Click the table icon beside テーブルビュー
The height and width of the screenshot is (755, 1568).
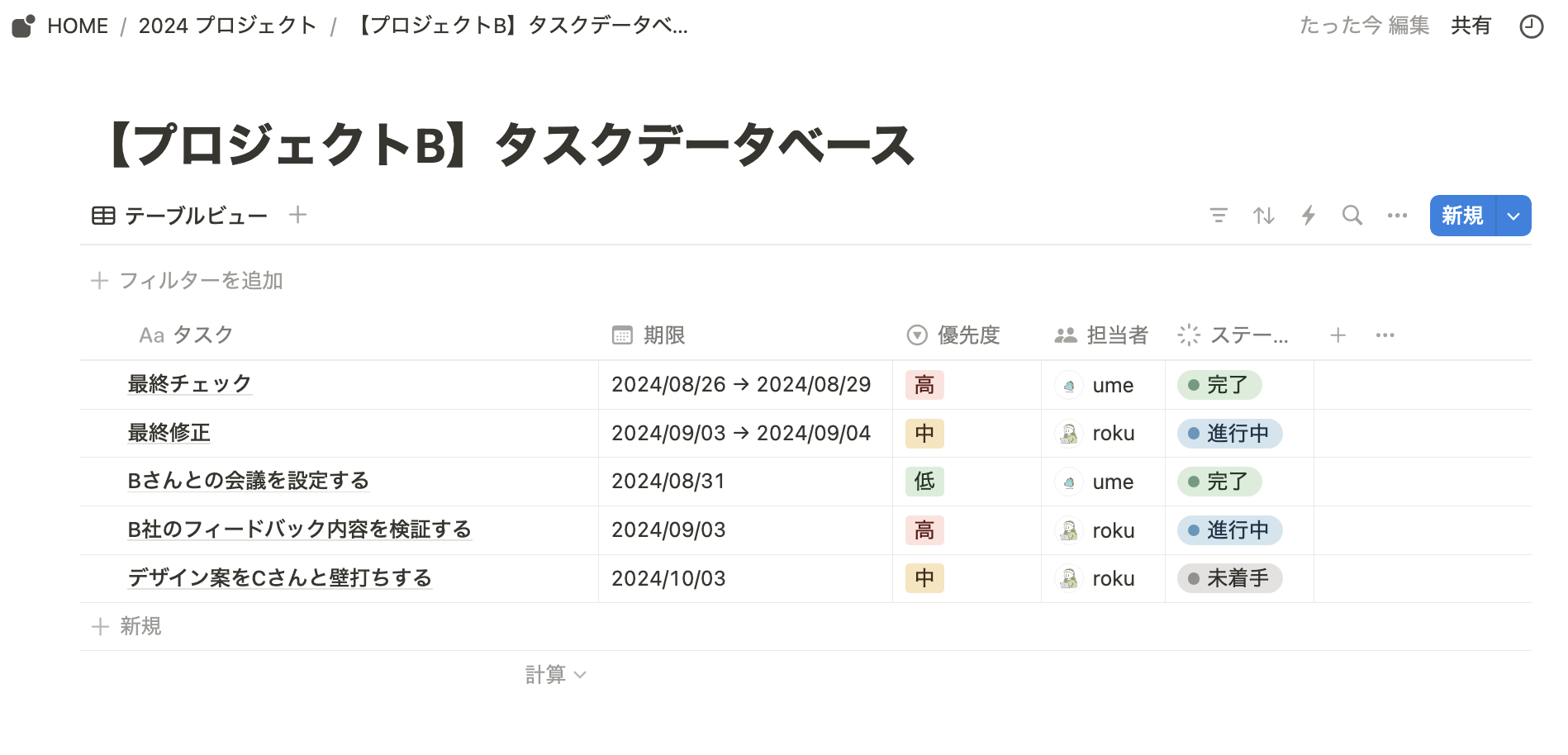click(x=103, y=216)
